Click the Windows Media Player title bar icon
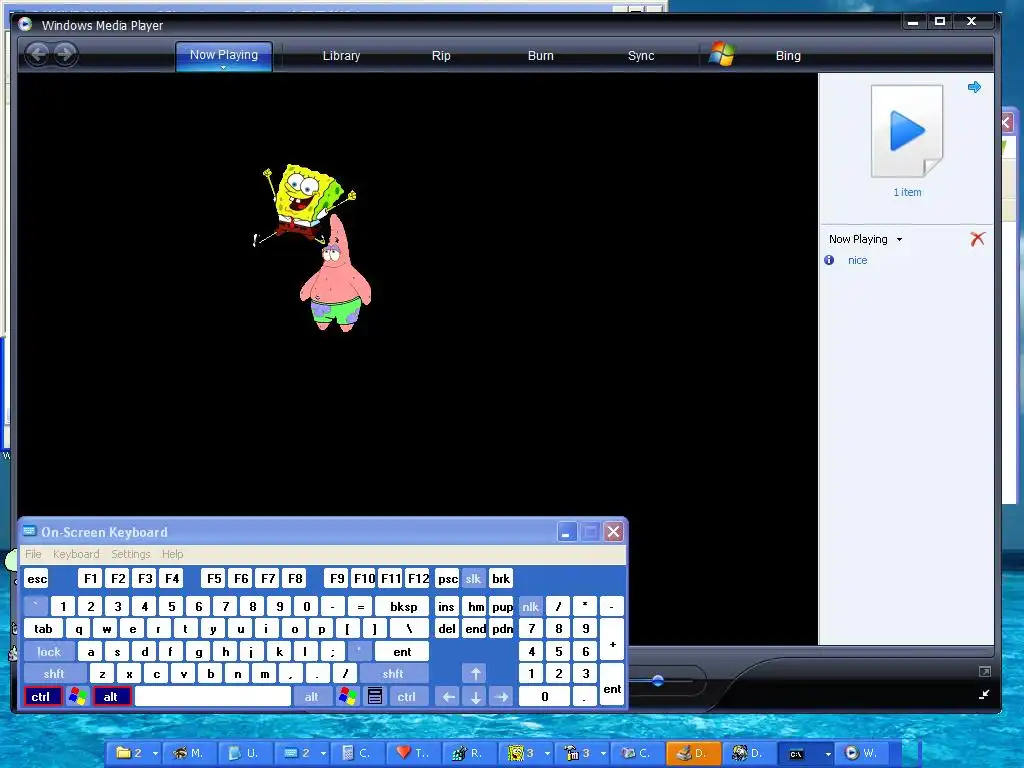This screenshot has width=1024, height=768. coord(25,25)
